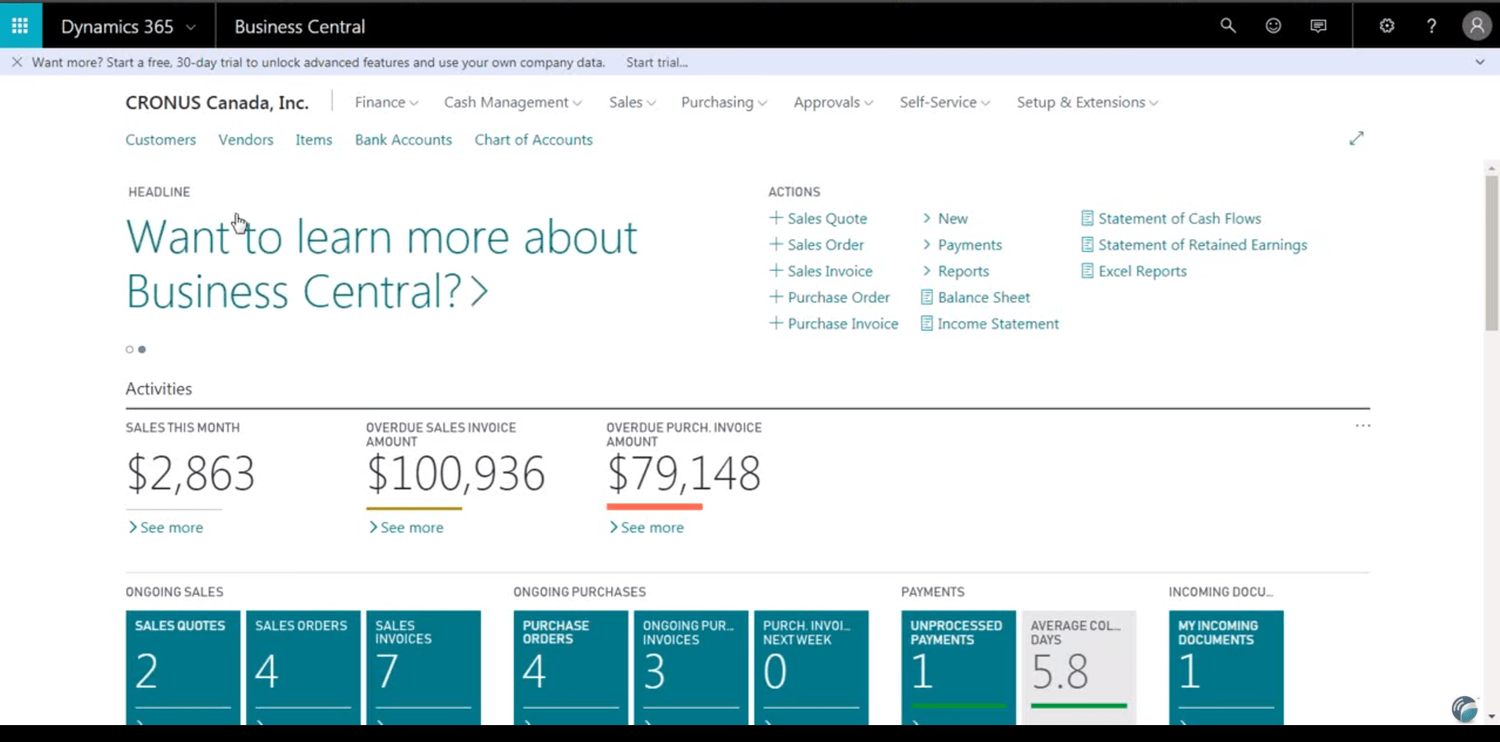This screenshot has width=1500, height=742.
Task: Dismiss the trial notification banner
Action: coord(17,62)
